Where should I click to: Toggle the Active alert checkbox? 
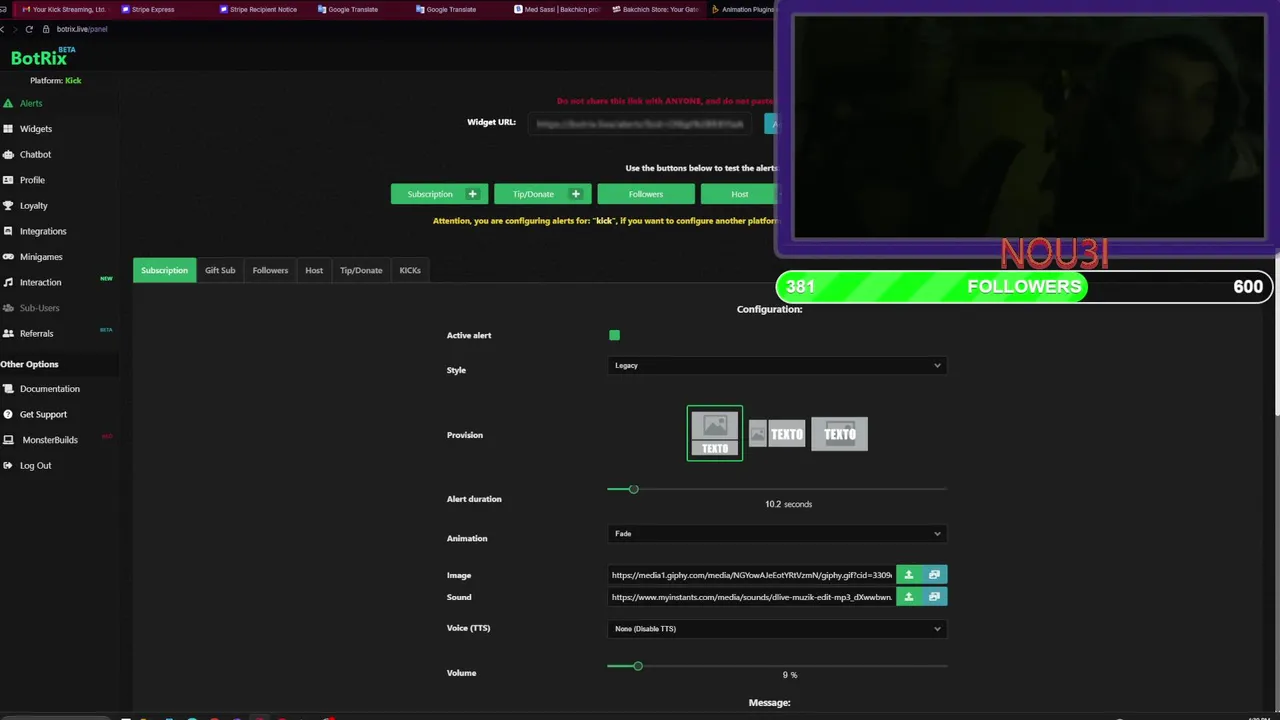[614, 335]
